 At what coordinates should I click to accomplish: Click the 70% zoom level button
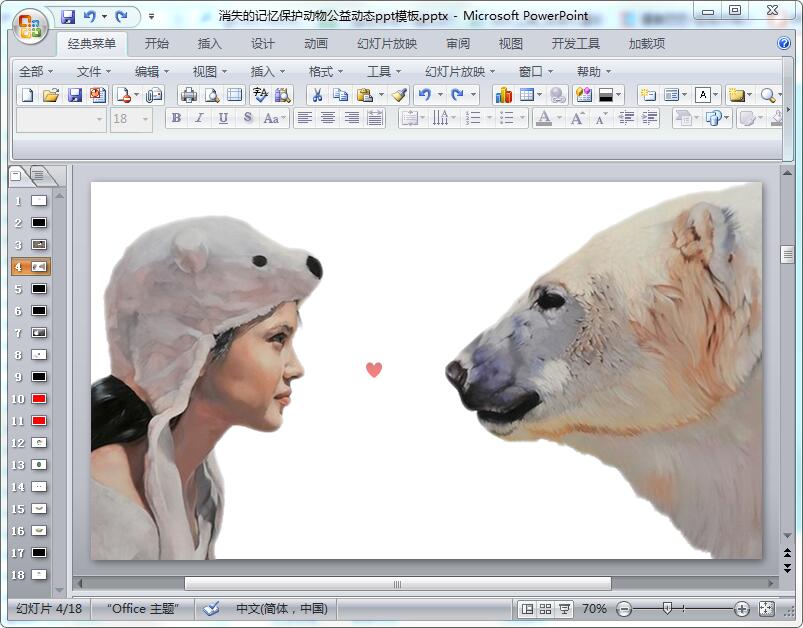point(594,609)
